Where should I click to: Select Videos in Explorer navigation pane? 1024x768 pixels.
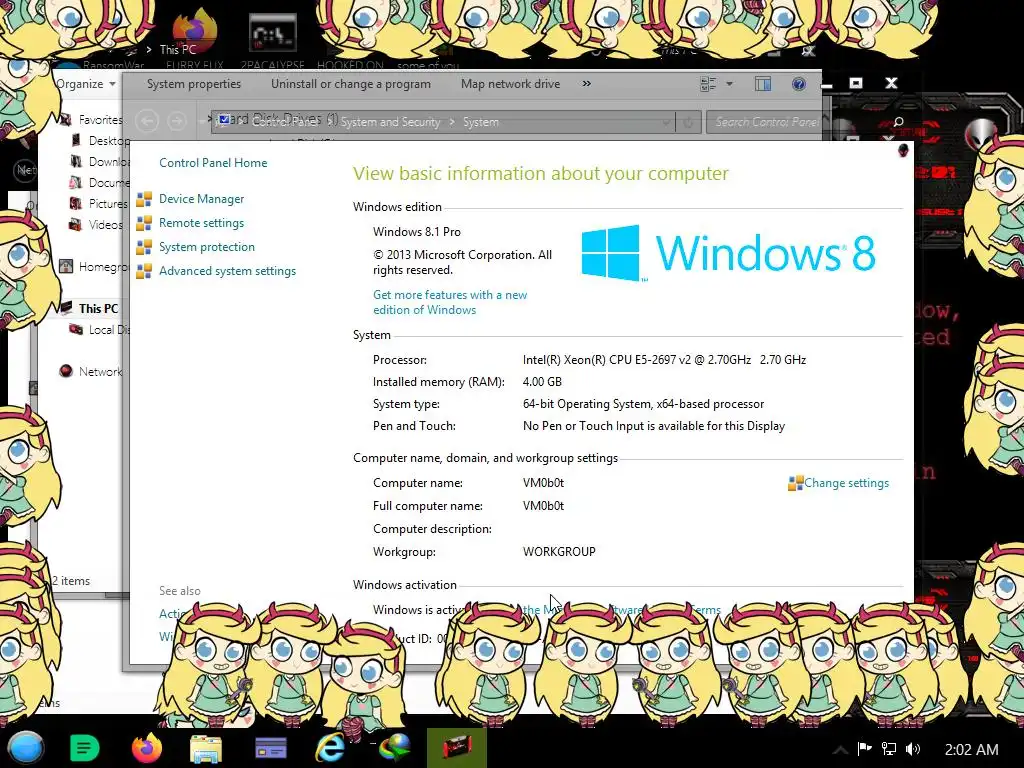(x=106, y=224)
